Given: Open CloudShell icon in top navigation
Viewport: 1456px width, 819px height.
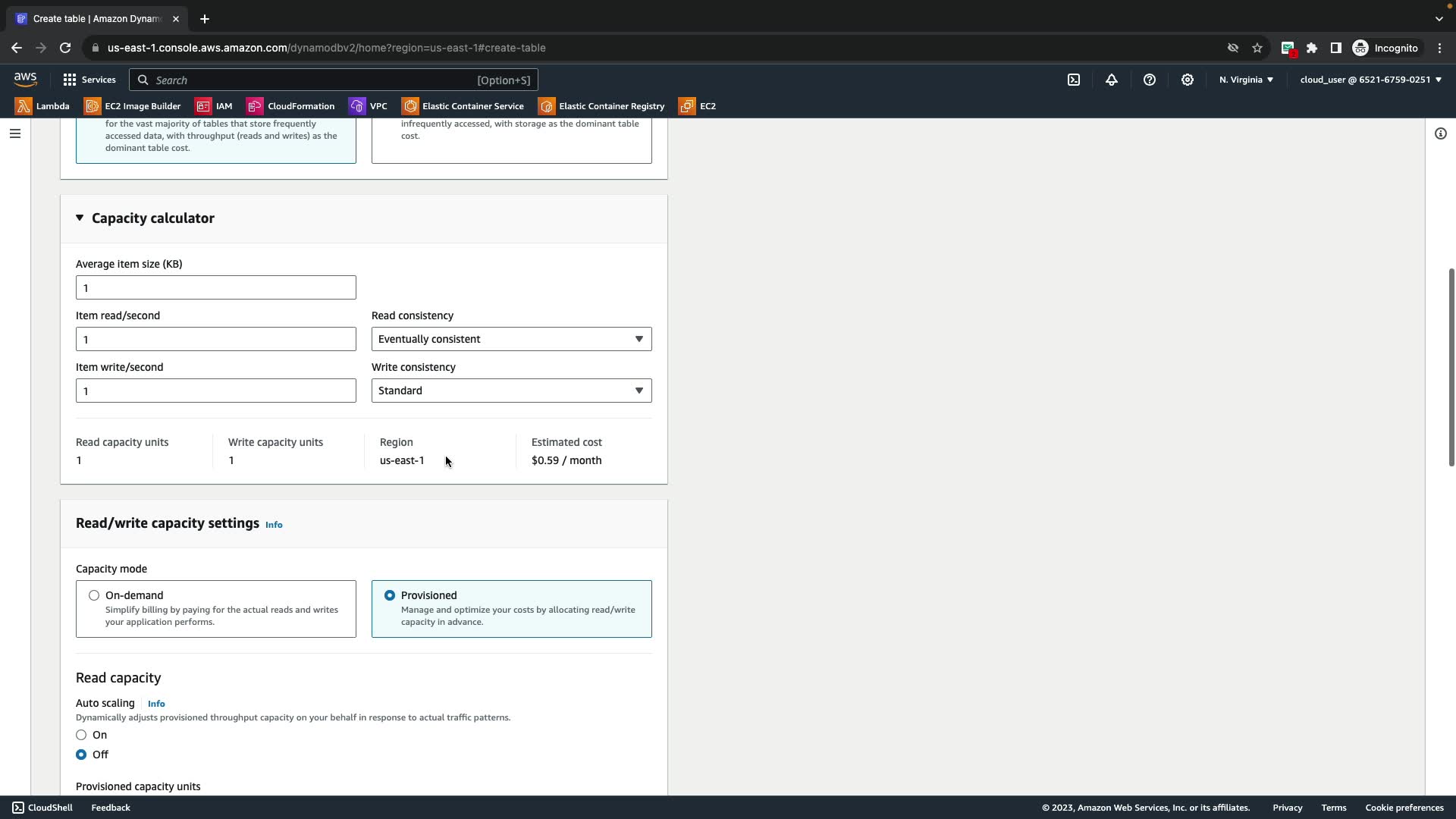Looking at the screenshot, I should coord(1074,80).
